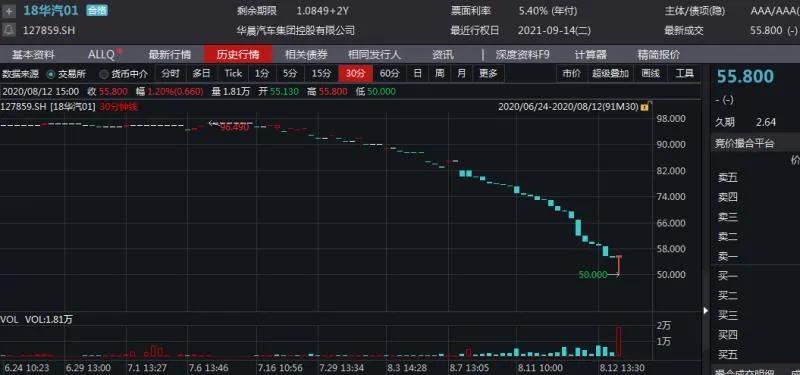Viewport: 800px width, 375px height.
Task: Click the 6.24 10:23 time axis label
Action: tap(27, 367)
